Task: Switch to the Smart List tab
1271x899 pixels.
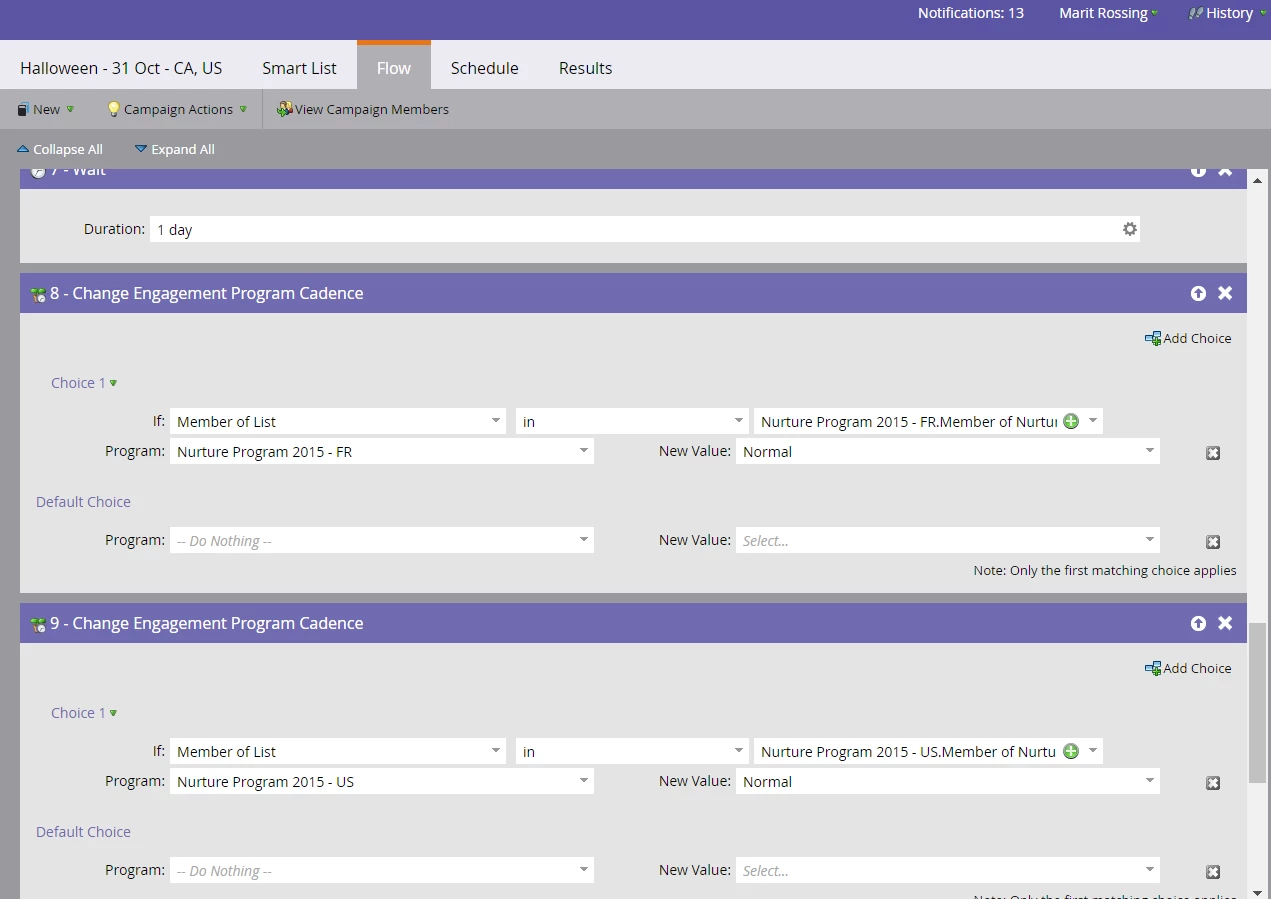Action: pyautogui.click(x=299, y=68)
